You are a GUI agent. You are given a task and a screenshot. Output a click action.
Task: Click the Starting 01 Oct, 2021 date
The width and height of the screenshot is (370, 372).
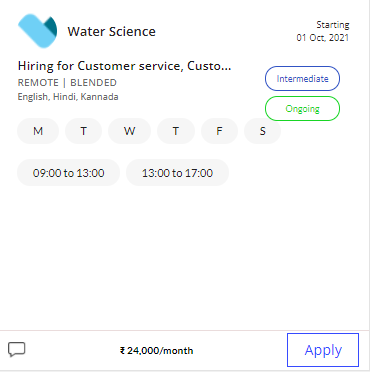click(323, 31)
